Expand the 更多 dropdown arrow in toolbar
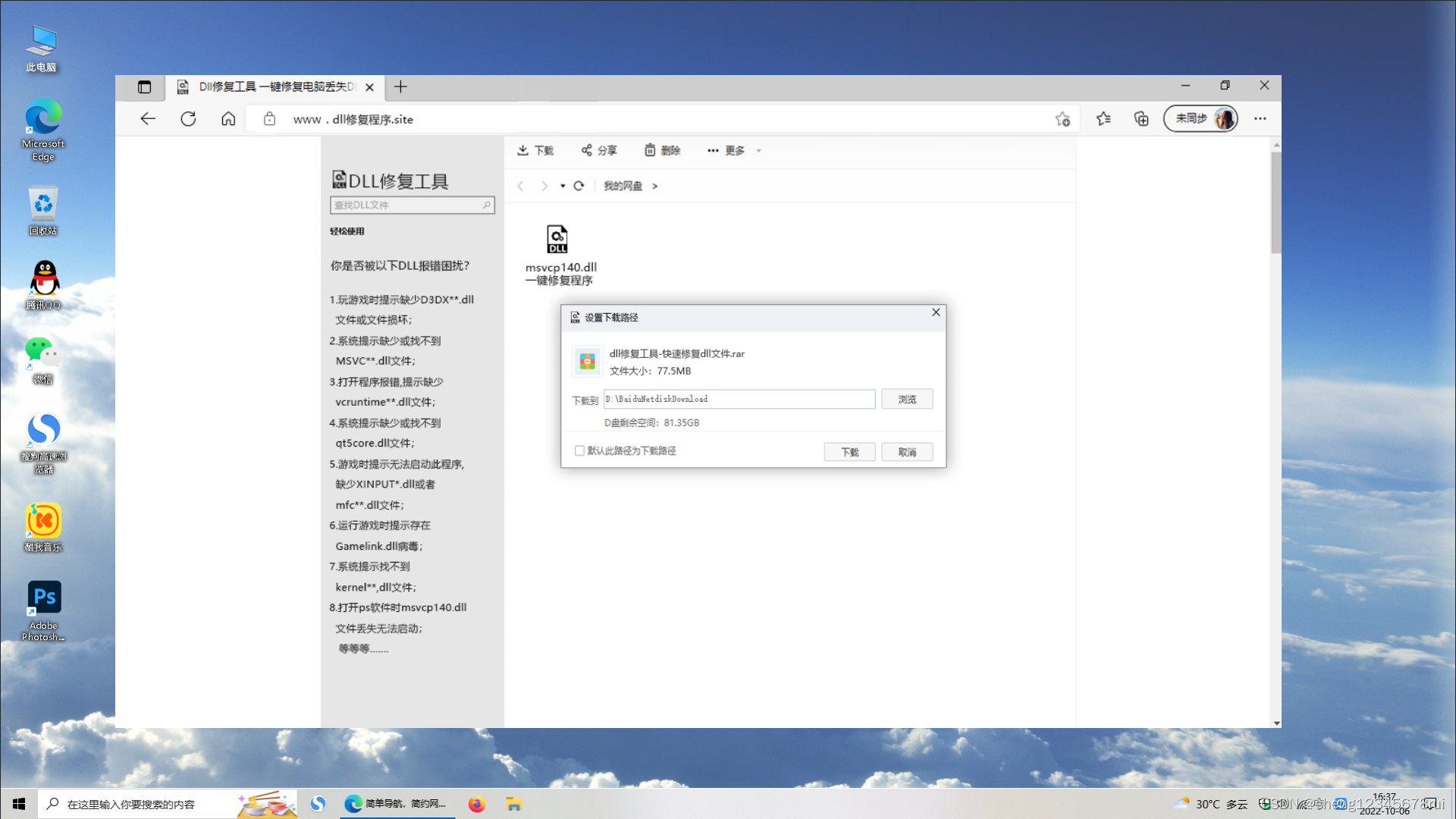Viewport: 1456px width, 819px height. pyautogui.click(x=758, y=151)
